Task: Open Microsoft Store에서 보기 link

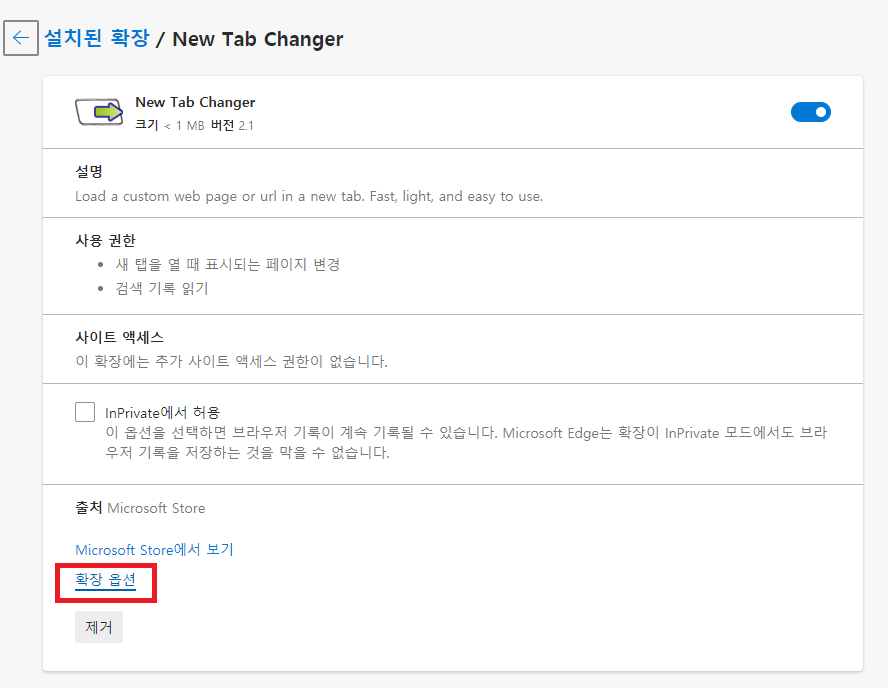Action: pos(155,549)
